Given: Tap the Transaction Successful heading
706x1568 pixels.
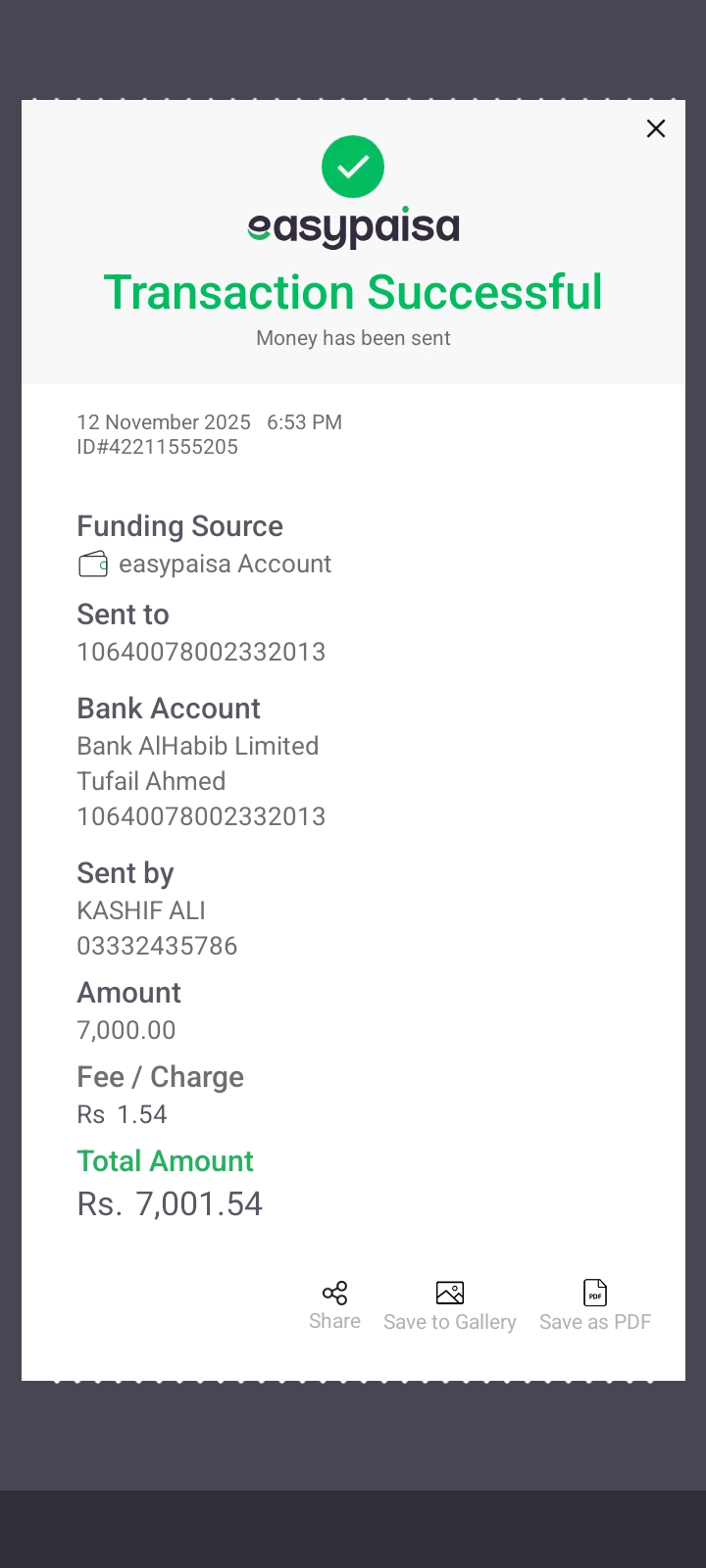Looking at the screenshot, I should 353,292.
